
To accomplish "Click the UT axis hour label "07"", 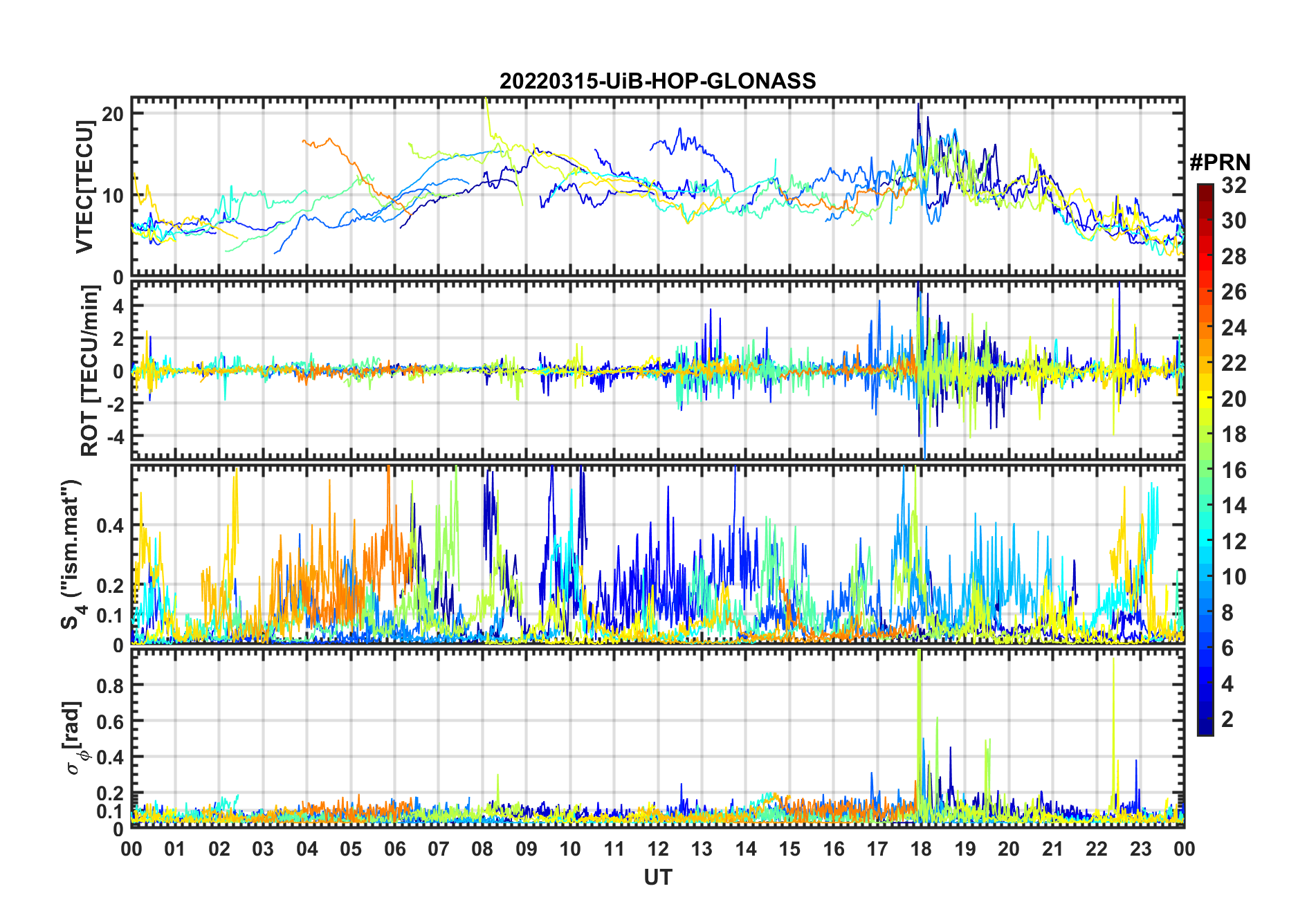I will pyautogui.click(x=439, y=849).
